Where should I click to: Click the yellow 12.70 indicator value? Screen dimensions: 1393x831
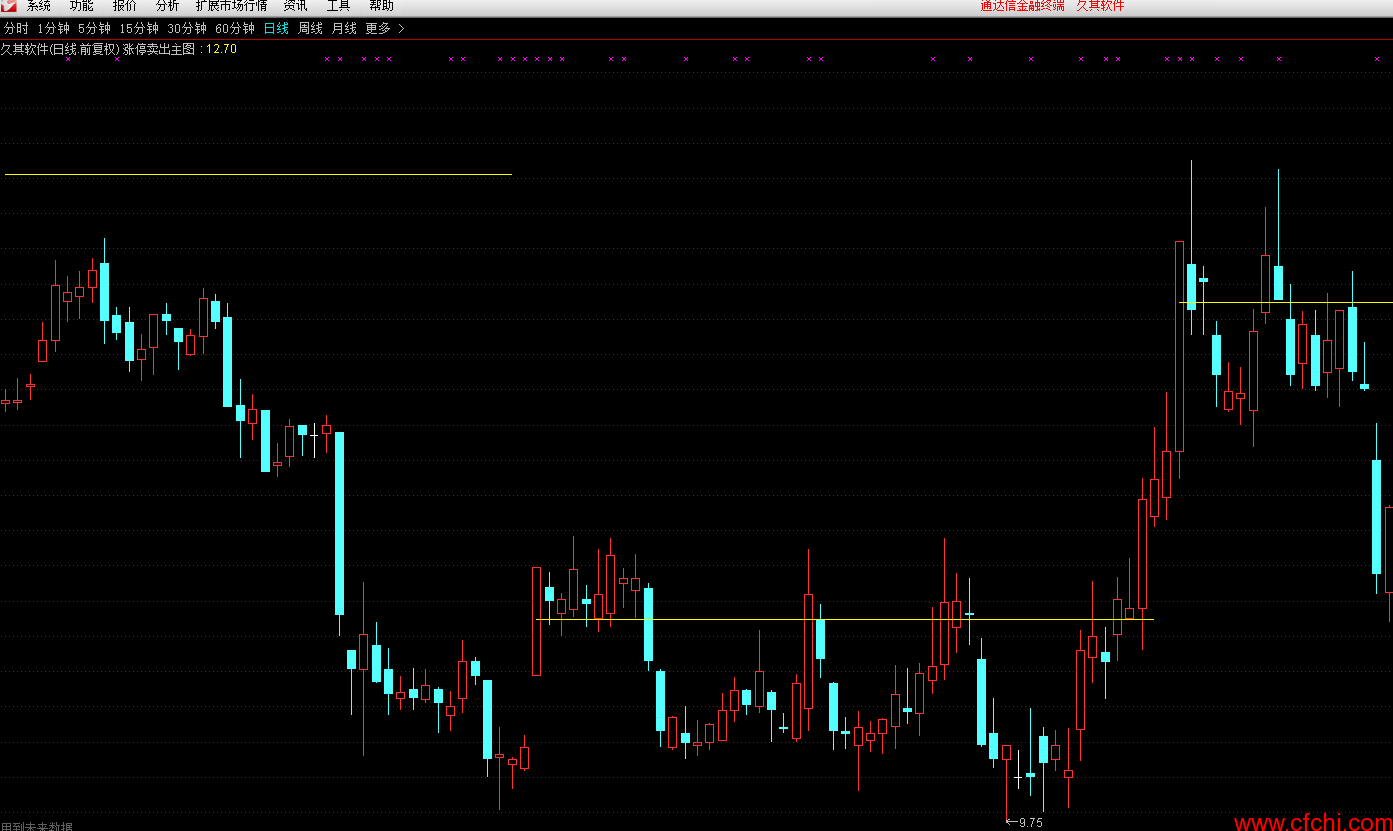(x=221, y=48)
